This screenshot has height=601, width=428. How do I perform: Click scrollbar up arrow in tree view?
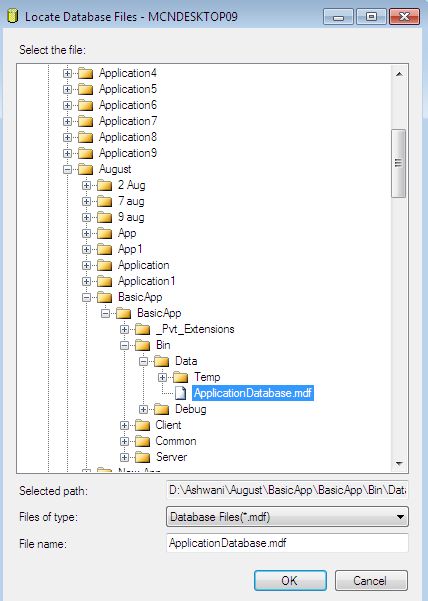click(x=399, y=74)
